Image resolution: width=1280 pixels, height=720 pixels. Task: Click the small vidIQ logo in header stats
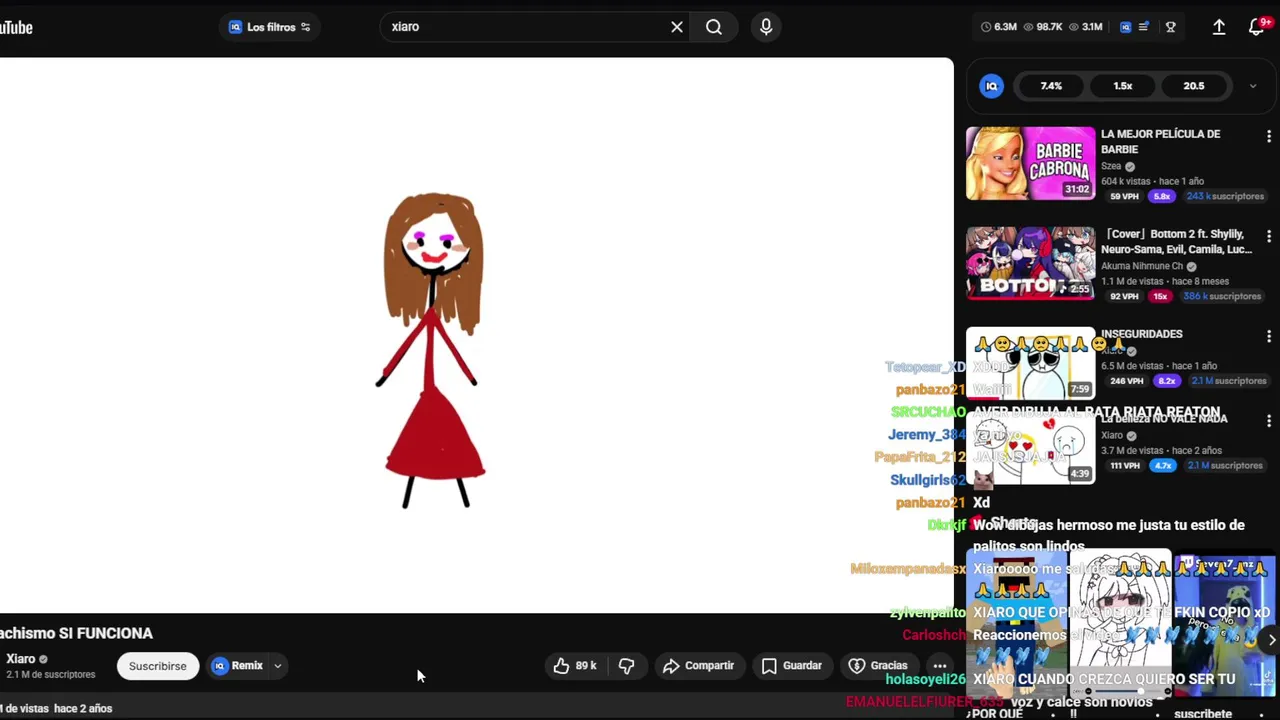click(x=1125, y=27)
